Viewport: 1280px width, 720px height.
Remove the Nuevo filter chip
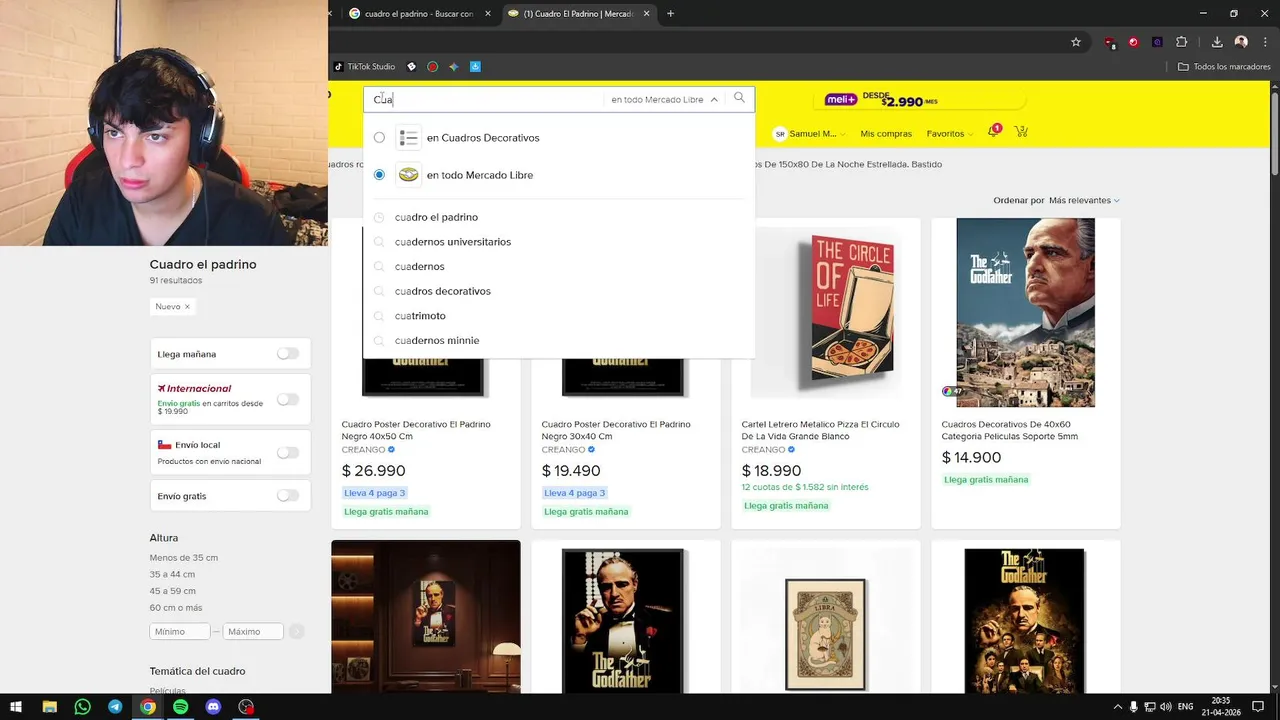click(x=187, y=307)
